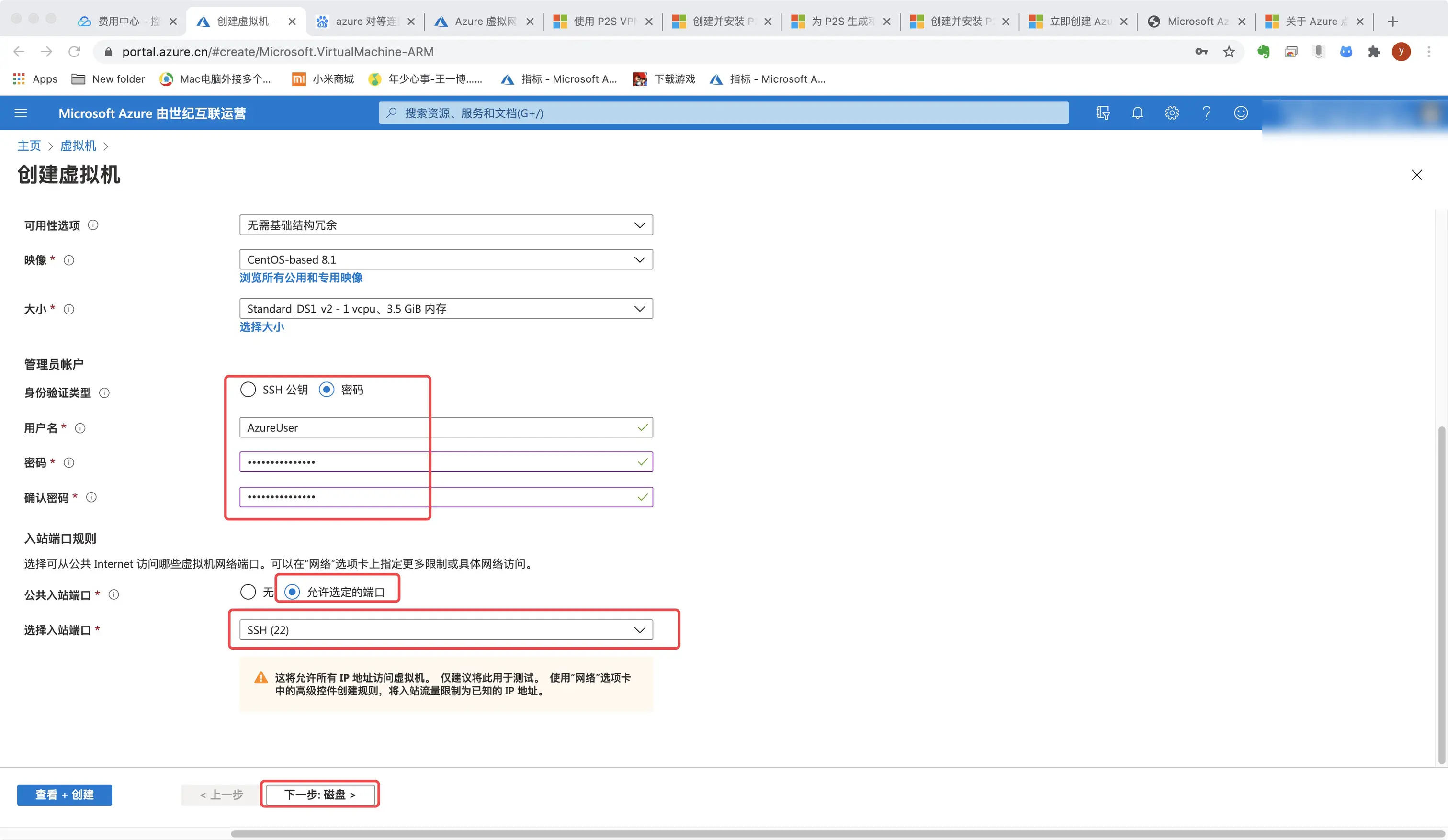Click the info icon beside 可用性选项
Viewport: 1448px width, 840px height.
(x=93, y=225)
